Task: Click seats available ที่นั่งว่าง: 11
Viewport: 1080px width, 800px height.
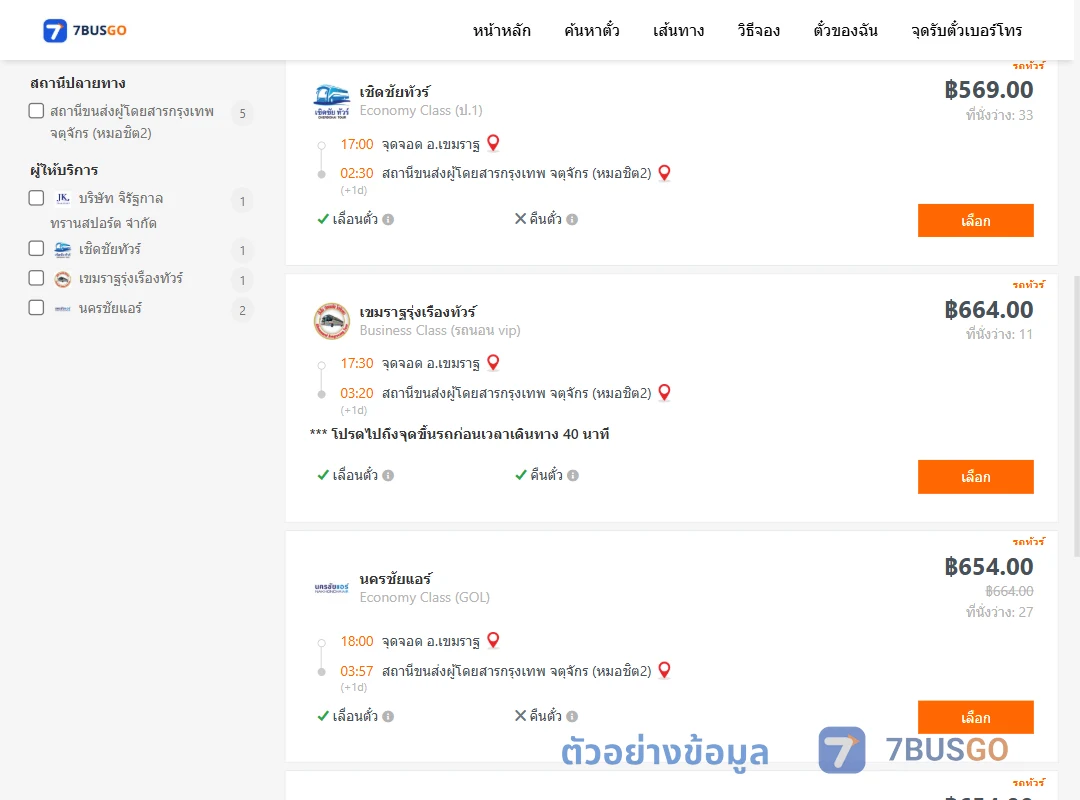Action: [999, 334]
